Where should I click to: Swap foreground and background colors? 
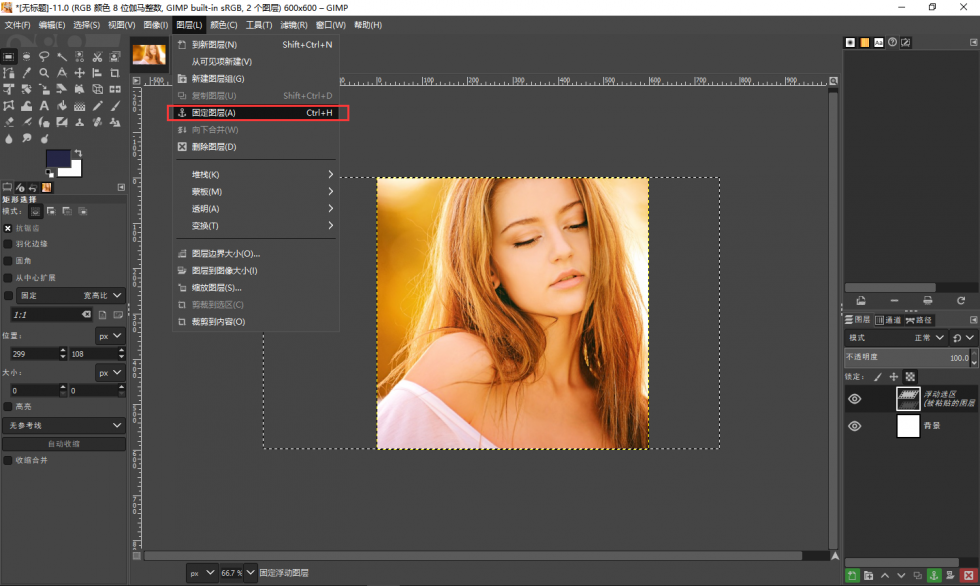point(78,153)
